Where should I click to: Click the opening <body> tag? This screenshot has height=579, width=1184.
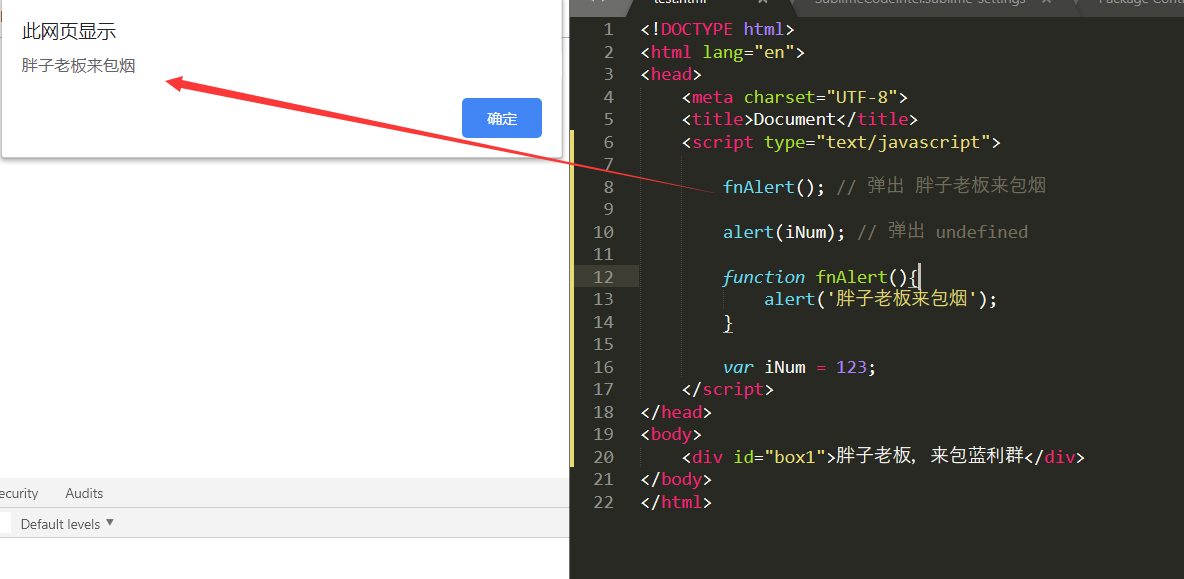click(x=671, y=435)
